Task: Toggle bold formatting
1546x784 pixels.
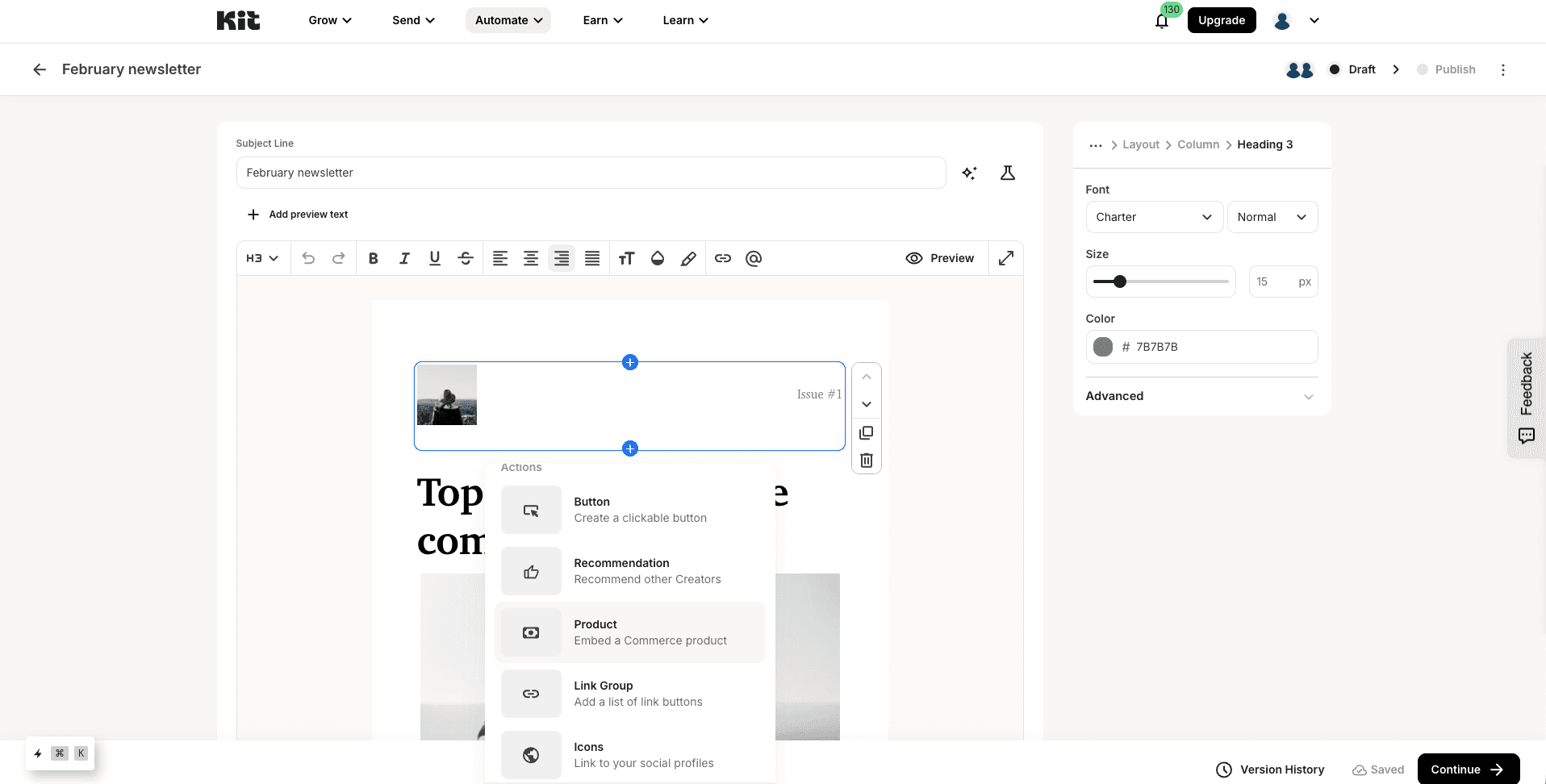Action: pos(373,258)
